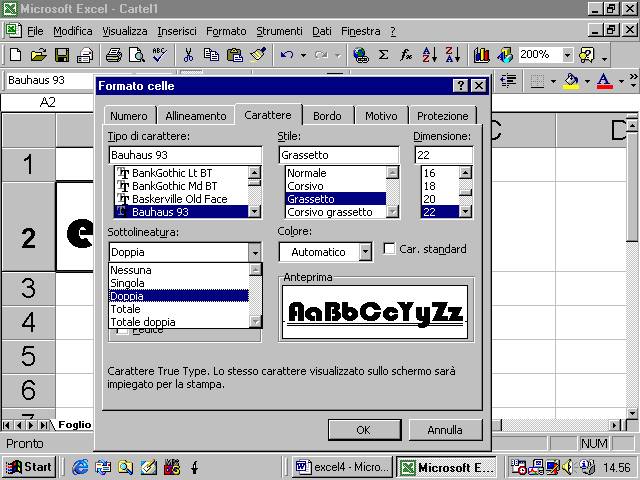Switch to the Motivo tab
The width and height of the screenshot is (640, 480).
pyautogui.click(x=381, y=116)
